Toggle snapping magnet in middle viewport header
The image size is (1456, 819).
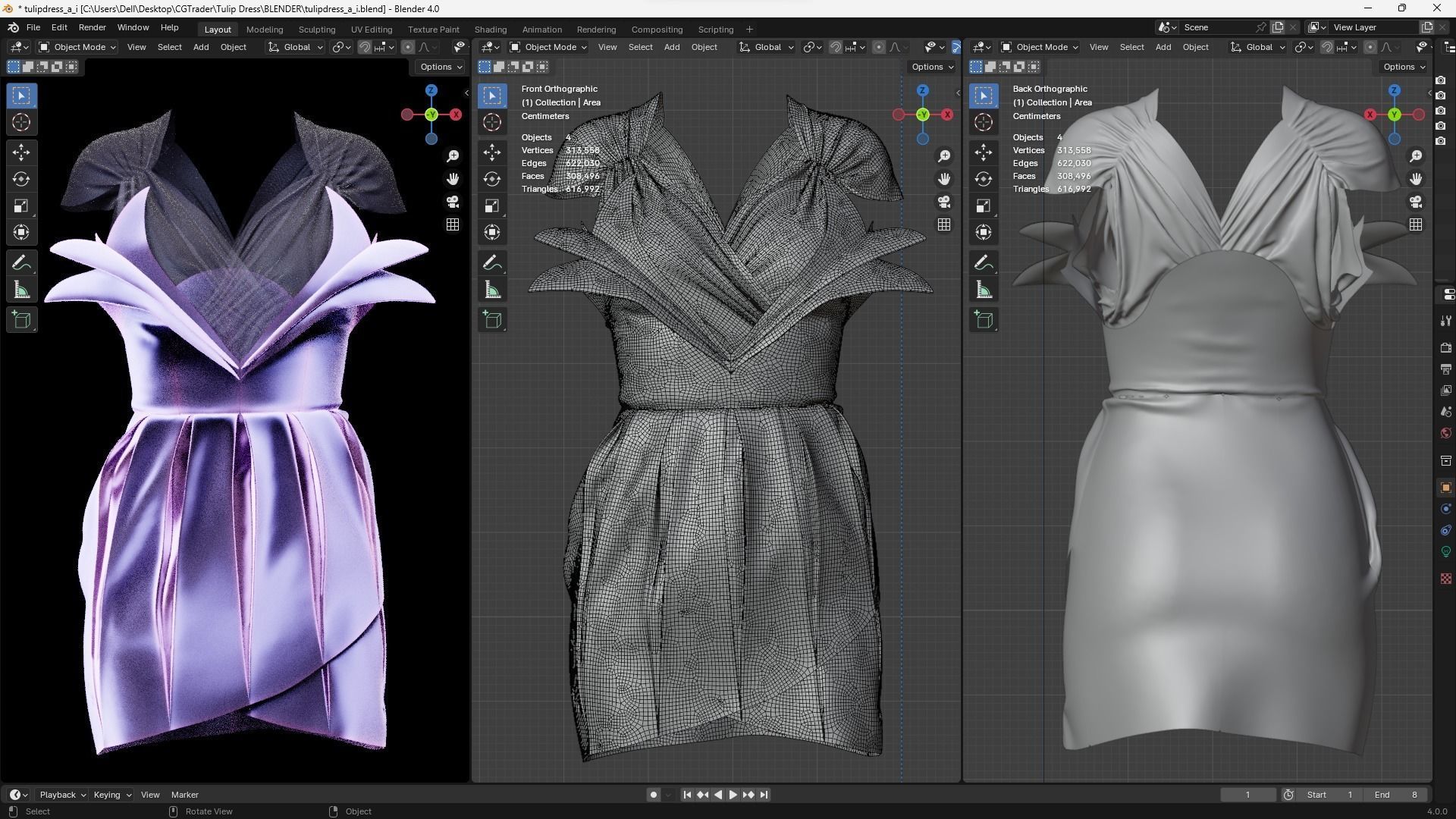(836, 47)
